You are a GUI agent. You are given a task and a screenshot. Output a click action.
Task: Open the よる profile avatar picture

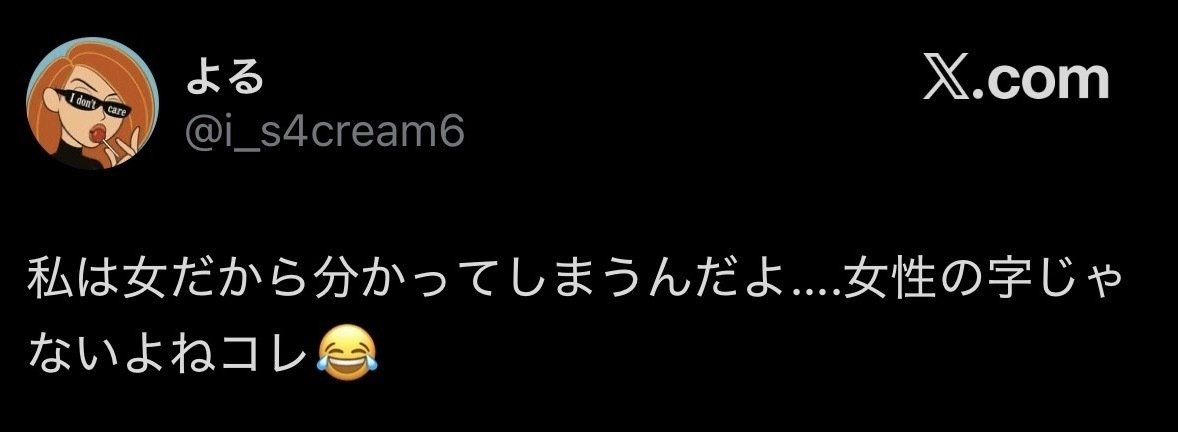(x=92, y=103)
